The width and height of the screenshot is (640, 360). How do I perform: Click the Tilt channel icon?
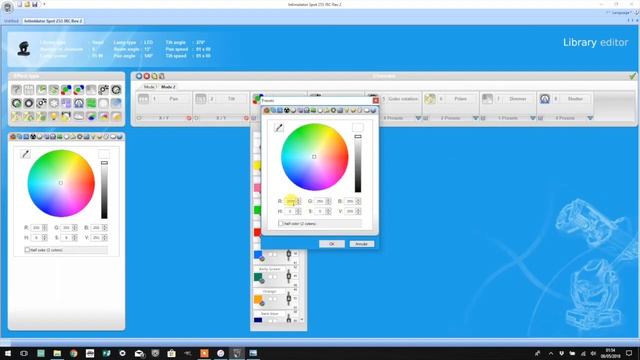200,99
